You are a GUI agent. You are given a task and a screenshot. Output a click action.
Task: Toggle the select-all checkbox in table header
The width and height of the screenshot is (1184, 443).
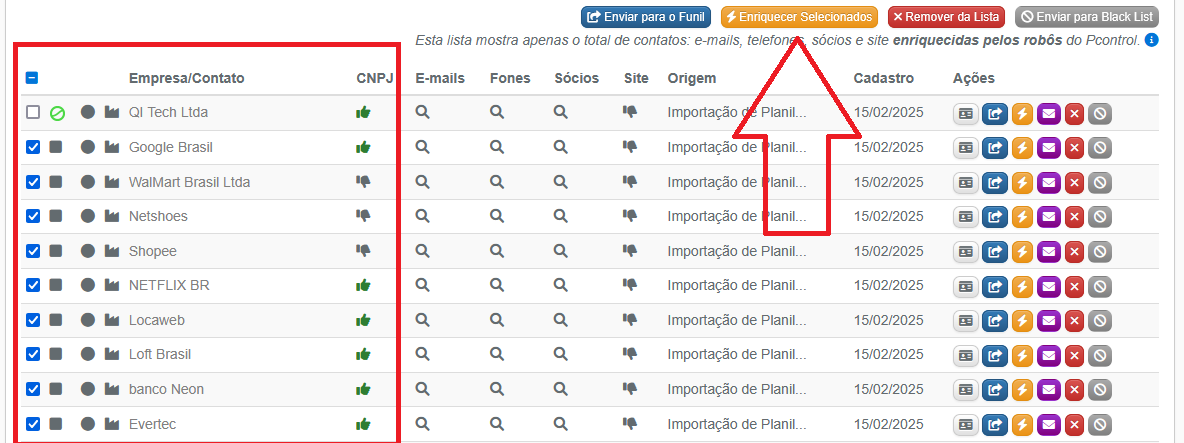(x=32, y=78)
